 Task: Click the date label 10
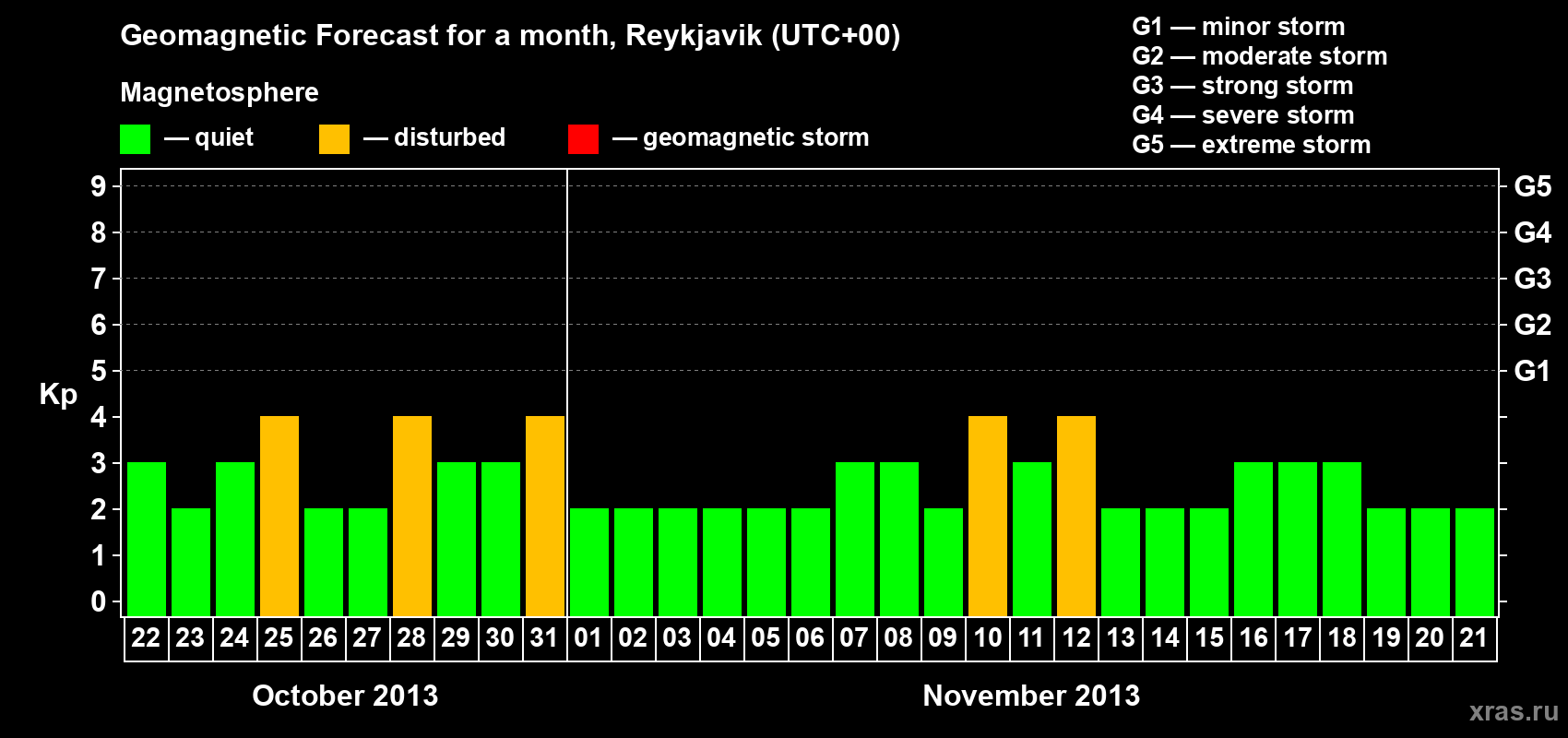coord(987,637)
